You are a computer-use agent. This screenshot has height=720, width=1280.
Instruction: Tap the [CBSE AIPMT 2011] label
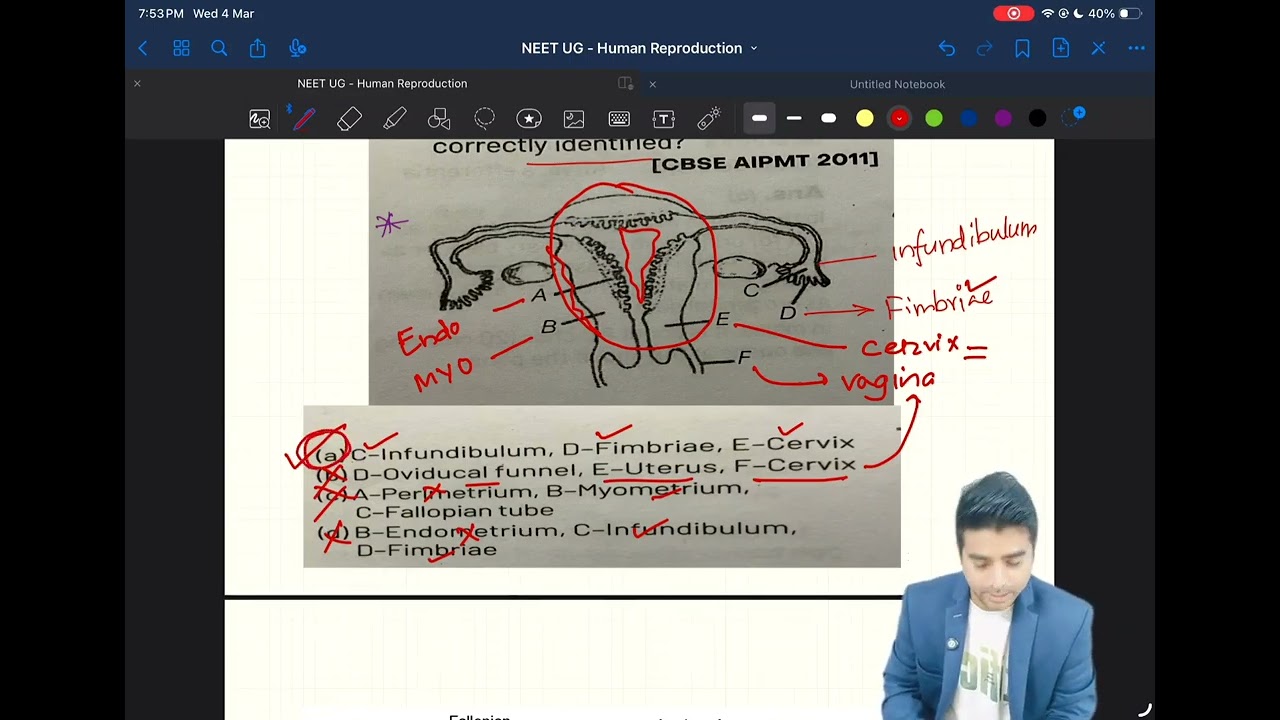pos(765,160)
